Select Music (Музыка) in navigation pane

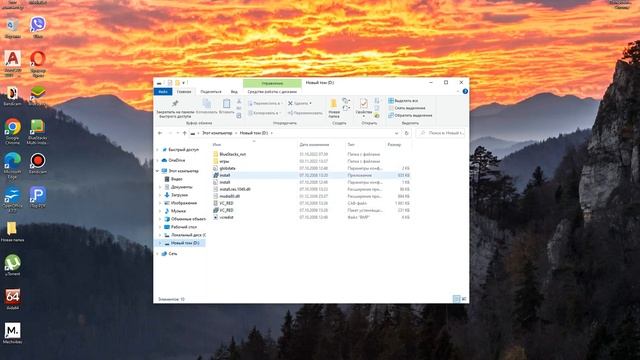178,211
